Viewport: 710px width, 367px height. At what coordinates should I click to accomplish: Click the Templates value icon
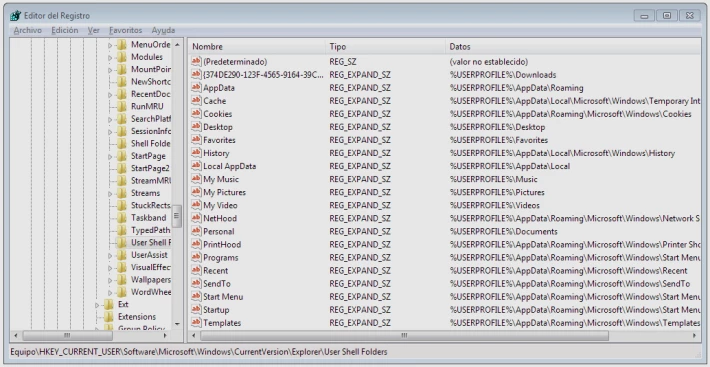[x=196, y=323]
